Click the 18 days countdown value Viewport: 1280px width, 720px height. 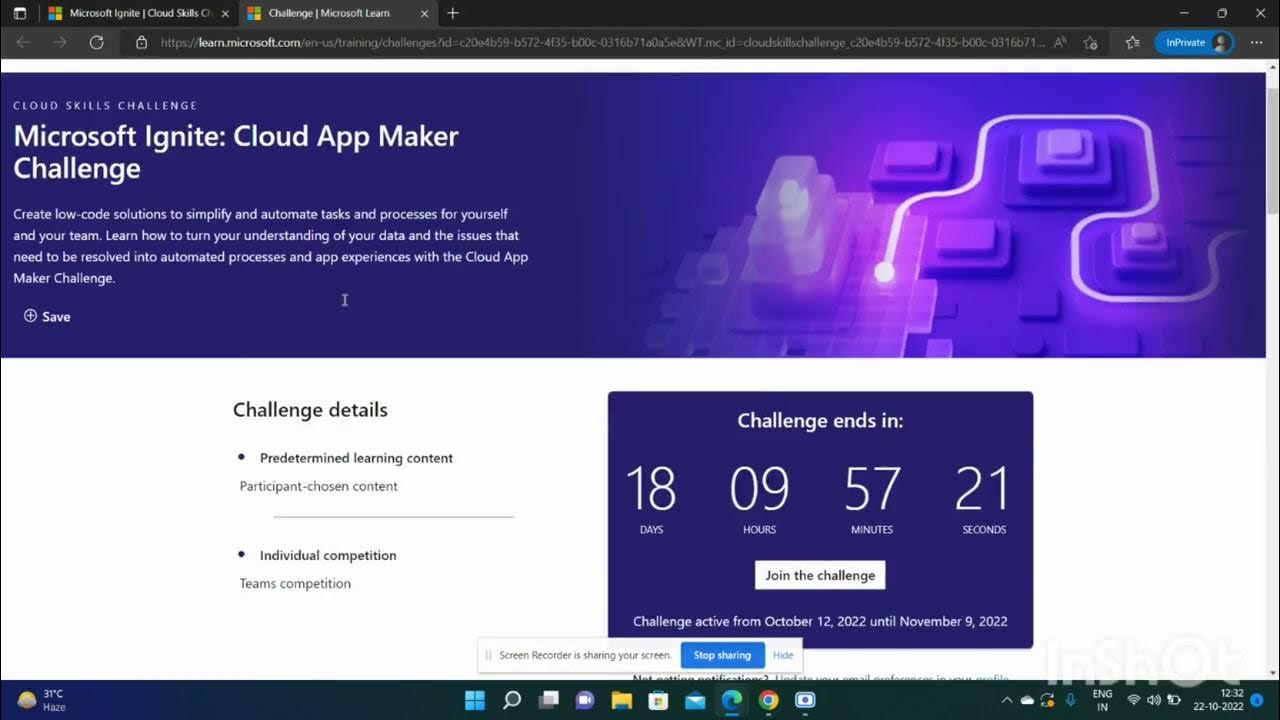click(651, 489)
